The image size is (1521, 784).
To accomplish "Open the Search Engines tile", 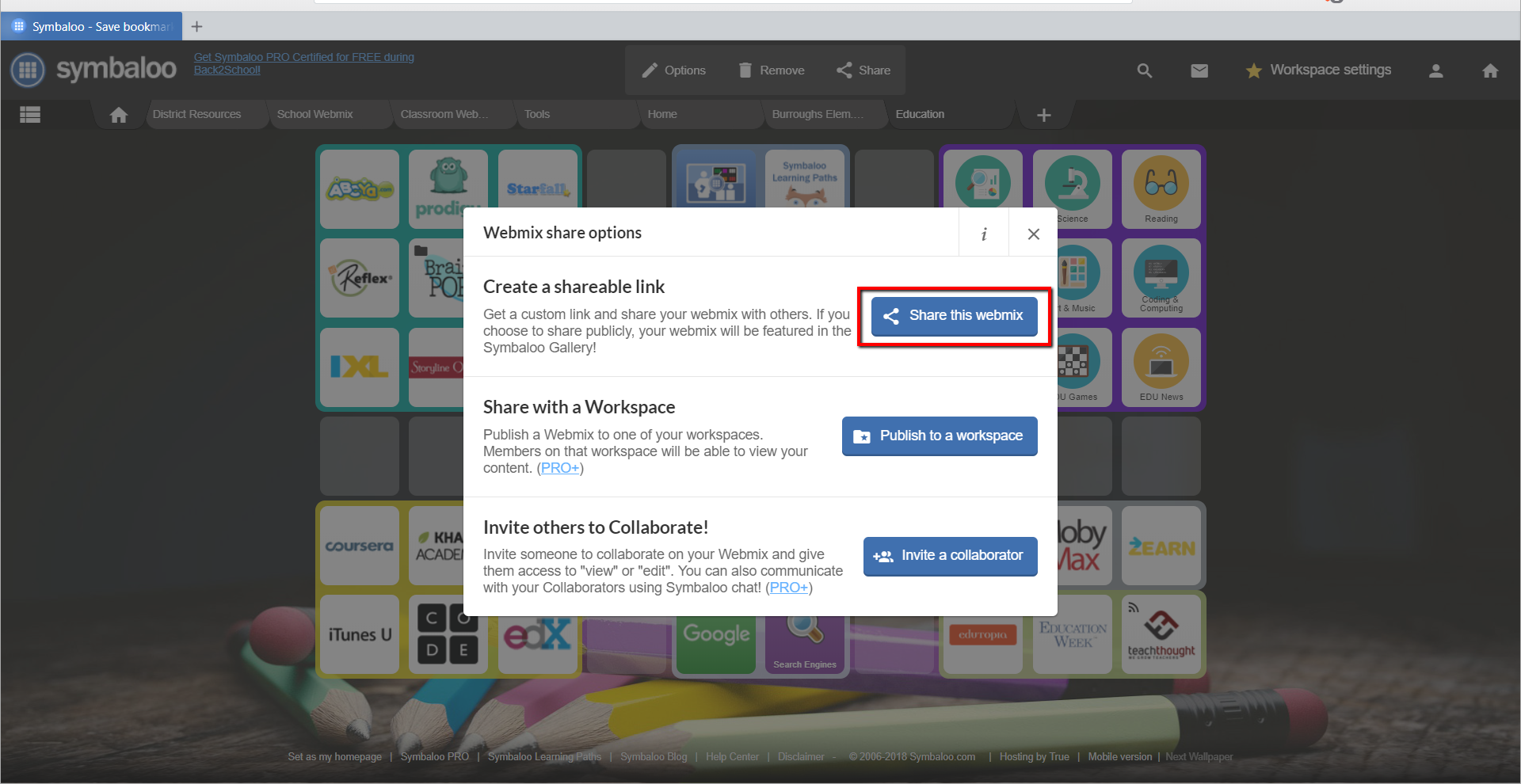I will (804, 645).
